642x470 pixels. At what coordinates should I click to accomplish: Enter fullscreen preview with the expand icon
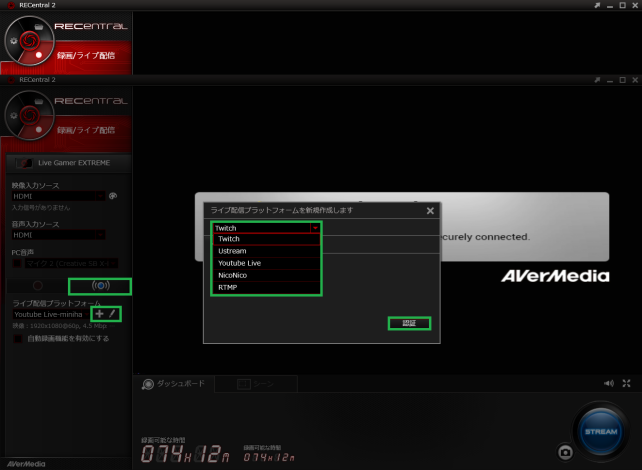pyautogui.click(x=626, y=383)
